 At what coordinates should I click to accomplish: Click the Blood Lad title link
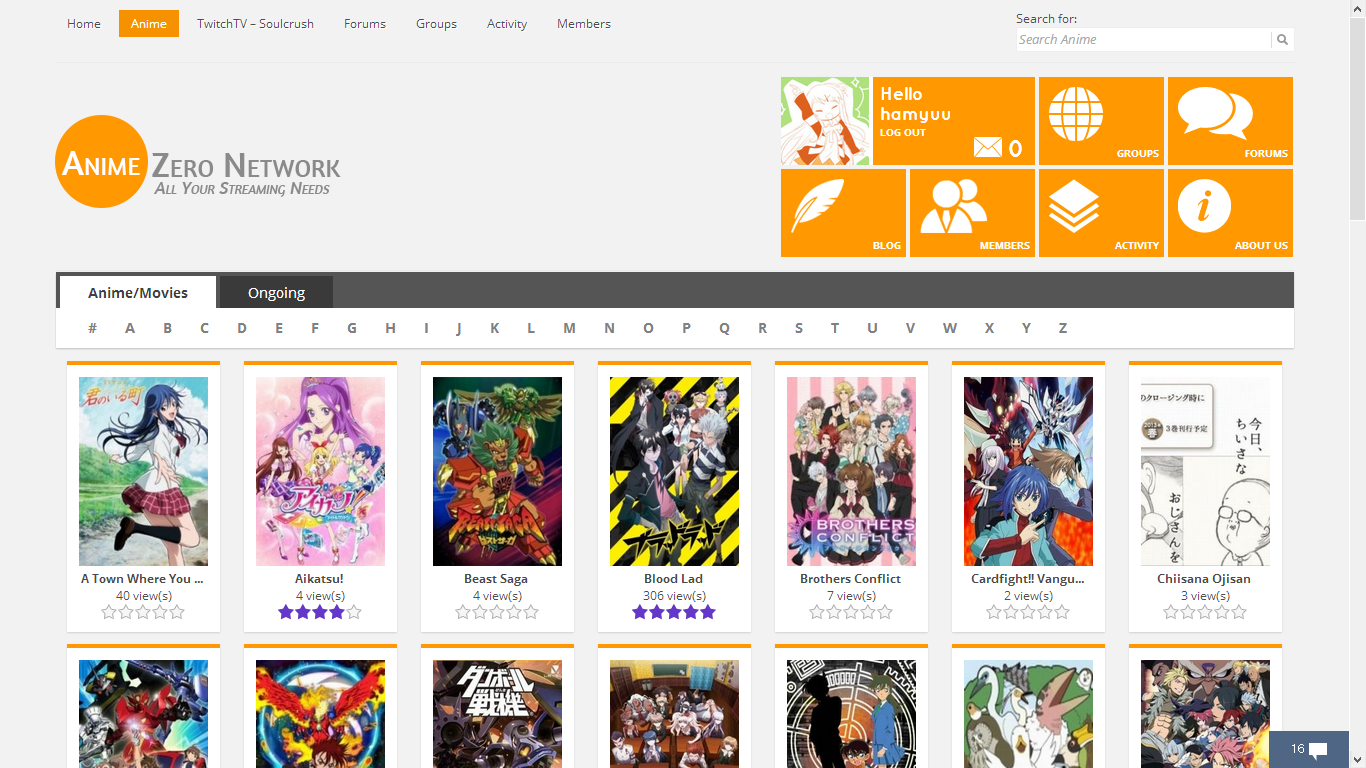[674, 579]
